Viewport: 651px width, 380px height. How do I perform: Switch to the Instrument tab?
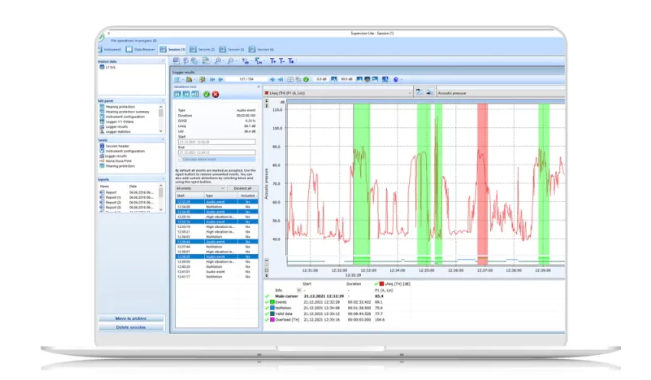pyautogui.click(x=110, y=49)
